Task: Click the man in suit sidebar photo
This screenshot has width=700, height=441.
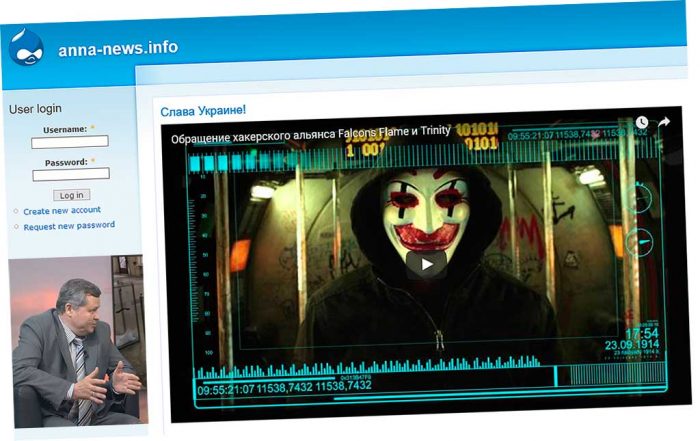Action: pos(77,340)
